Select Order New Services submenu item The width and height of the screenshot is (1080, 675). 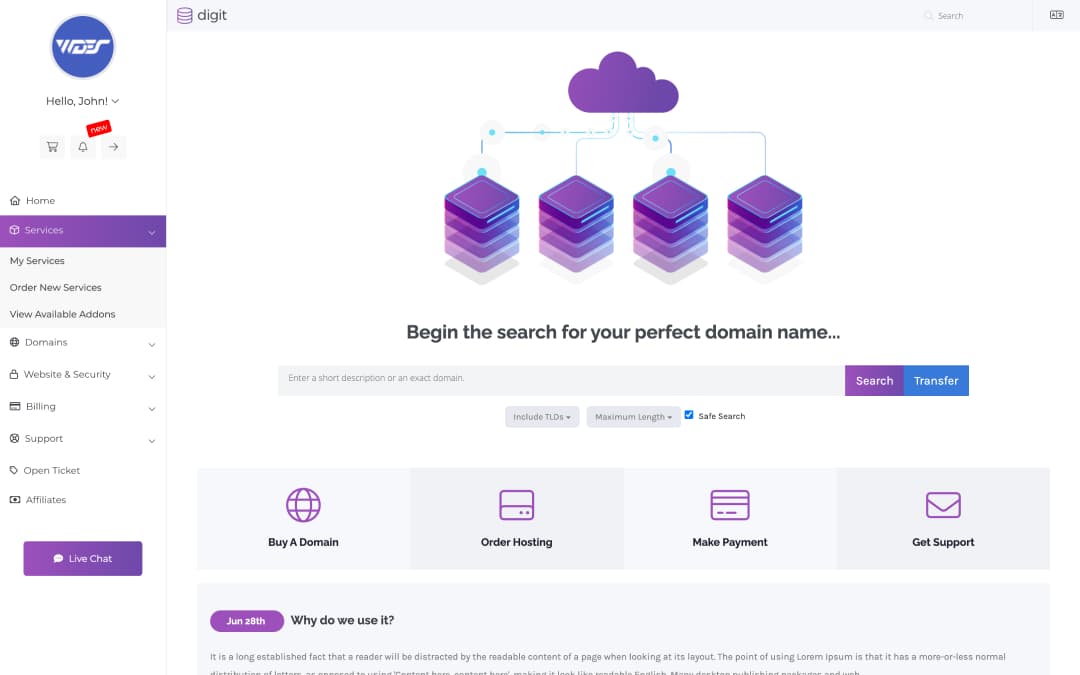pyautogui.click(x=56, y=287)
